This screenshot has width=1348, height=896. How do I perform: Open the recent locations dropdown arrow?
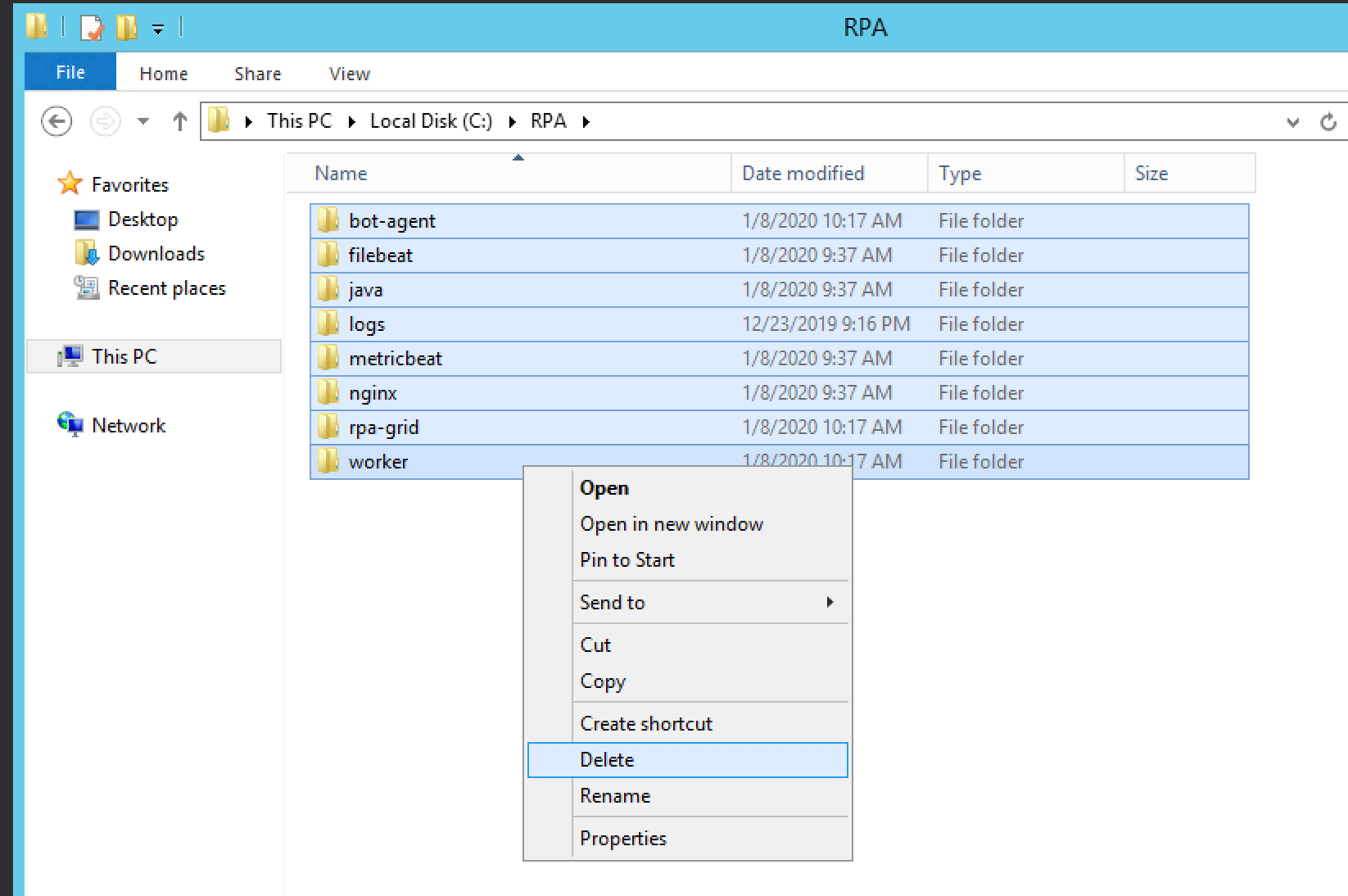tap(143, 121)
